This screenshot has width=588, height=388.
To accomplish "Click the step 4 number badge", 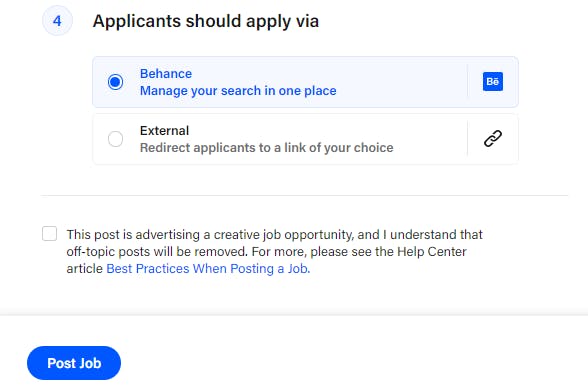I will click(x=57, y=21).
